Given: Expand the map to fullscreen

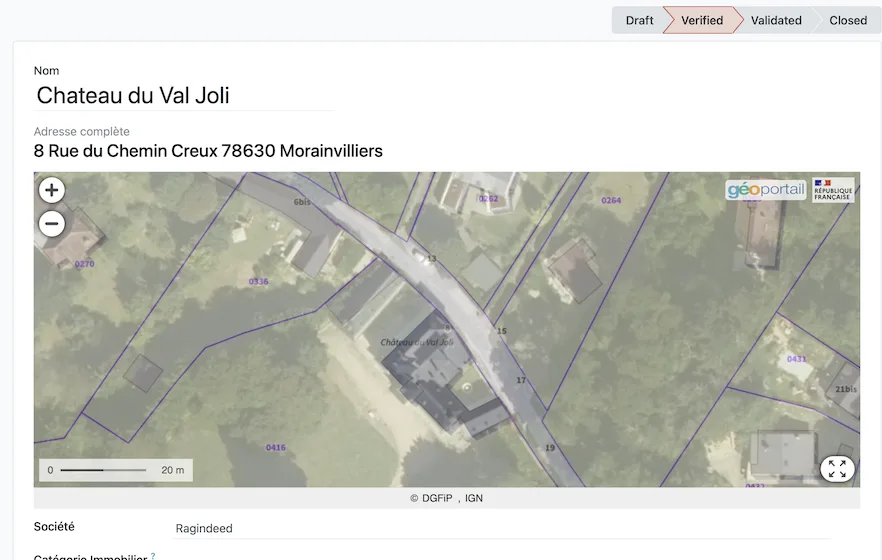Looking at the screenshot, I should coord(837,468).
